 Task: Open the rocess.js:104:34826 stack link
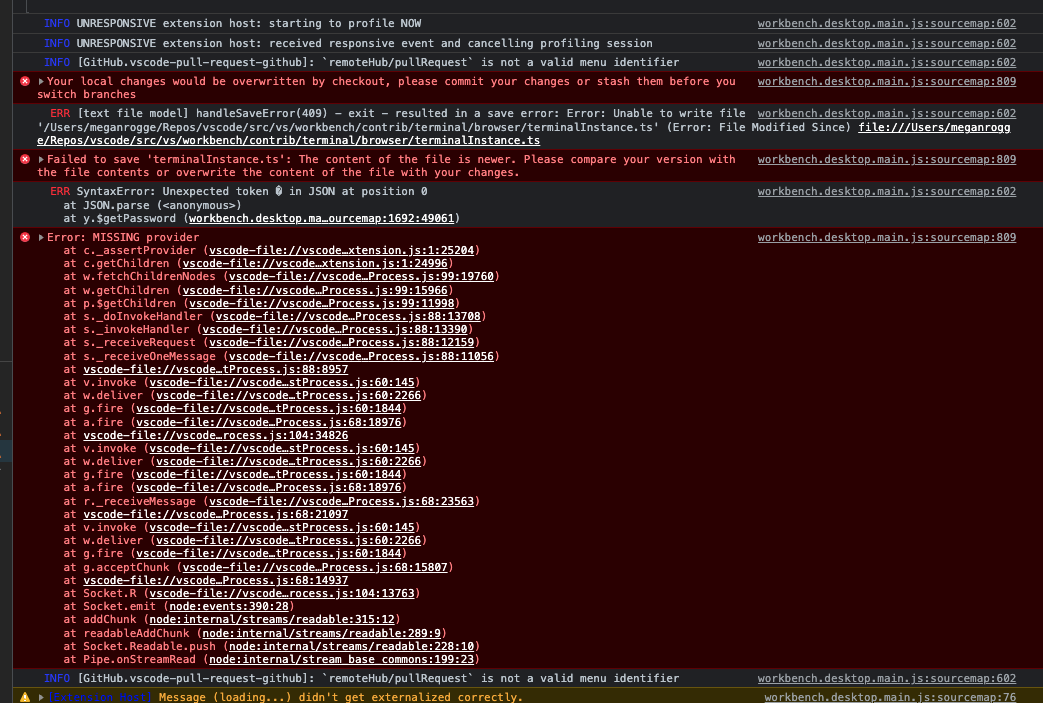(216, 436)
